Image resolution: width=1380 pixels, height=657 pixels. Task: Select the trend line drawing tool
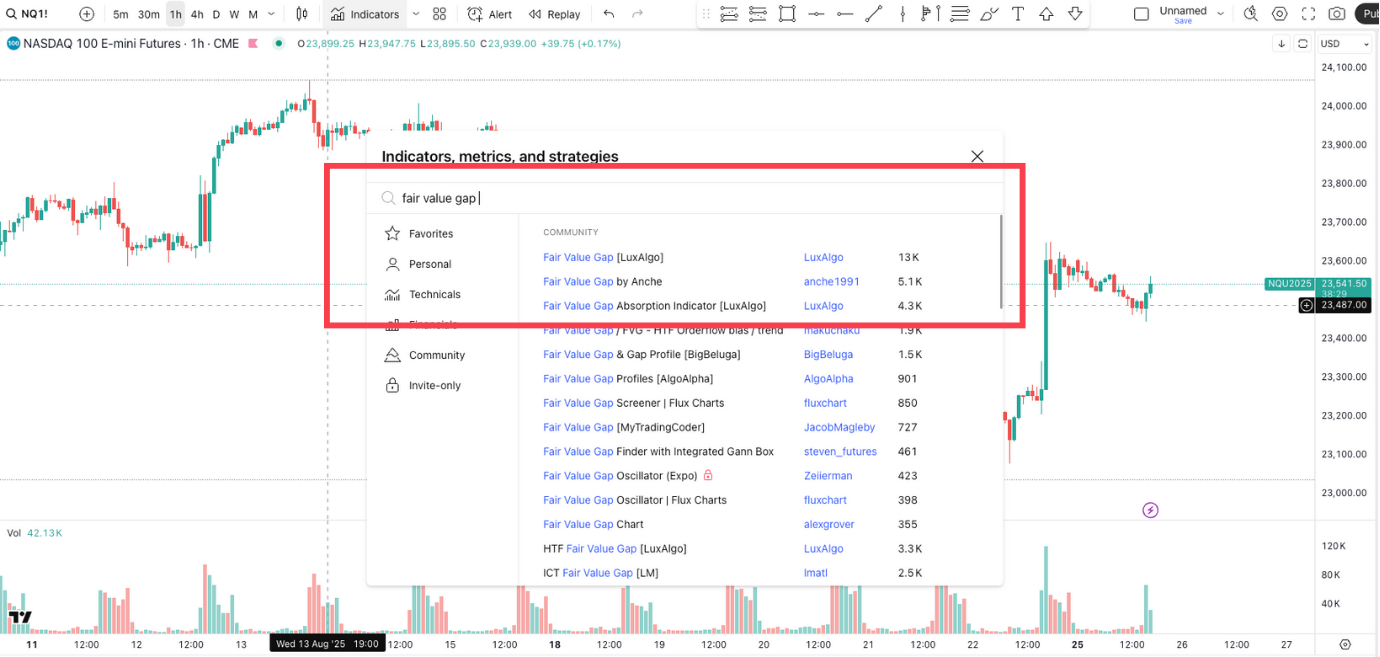tap(874, 14)
